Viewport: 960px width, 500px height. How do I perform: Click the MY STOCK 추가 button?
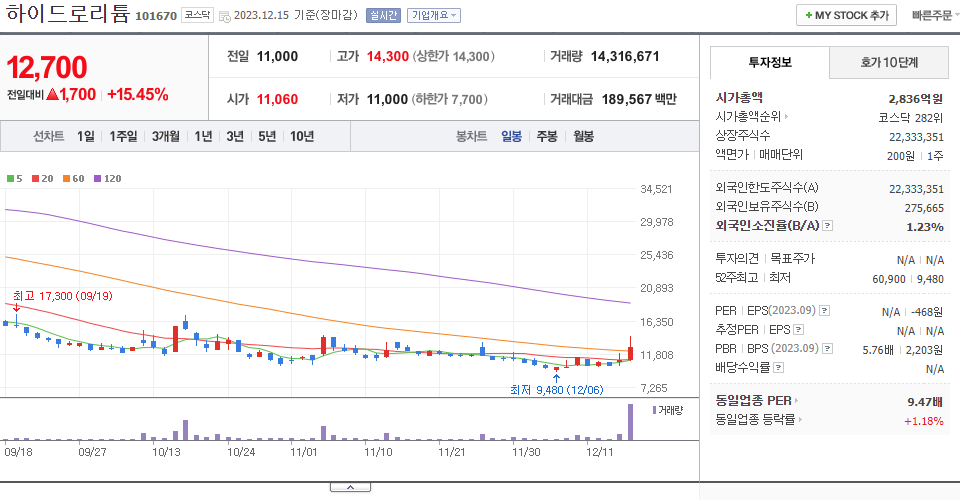pos(846,15)
